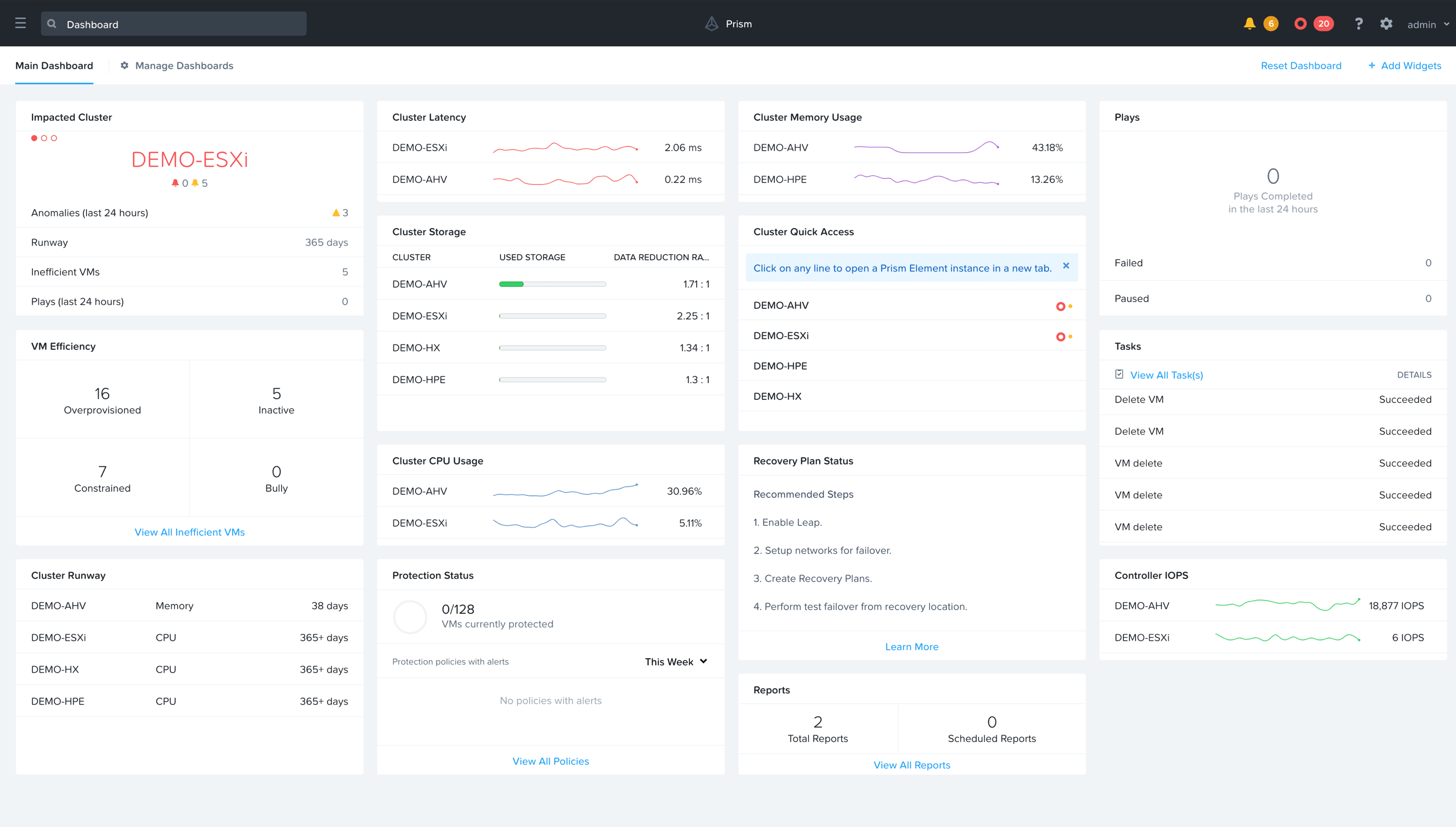The height and width of the screenshot is (827, 1456).
Task: Select the Main Dashboard tab
Action: click(x=54, y=65)
